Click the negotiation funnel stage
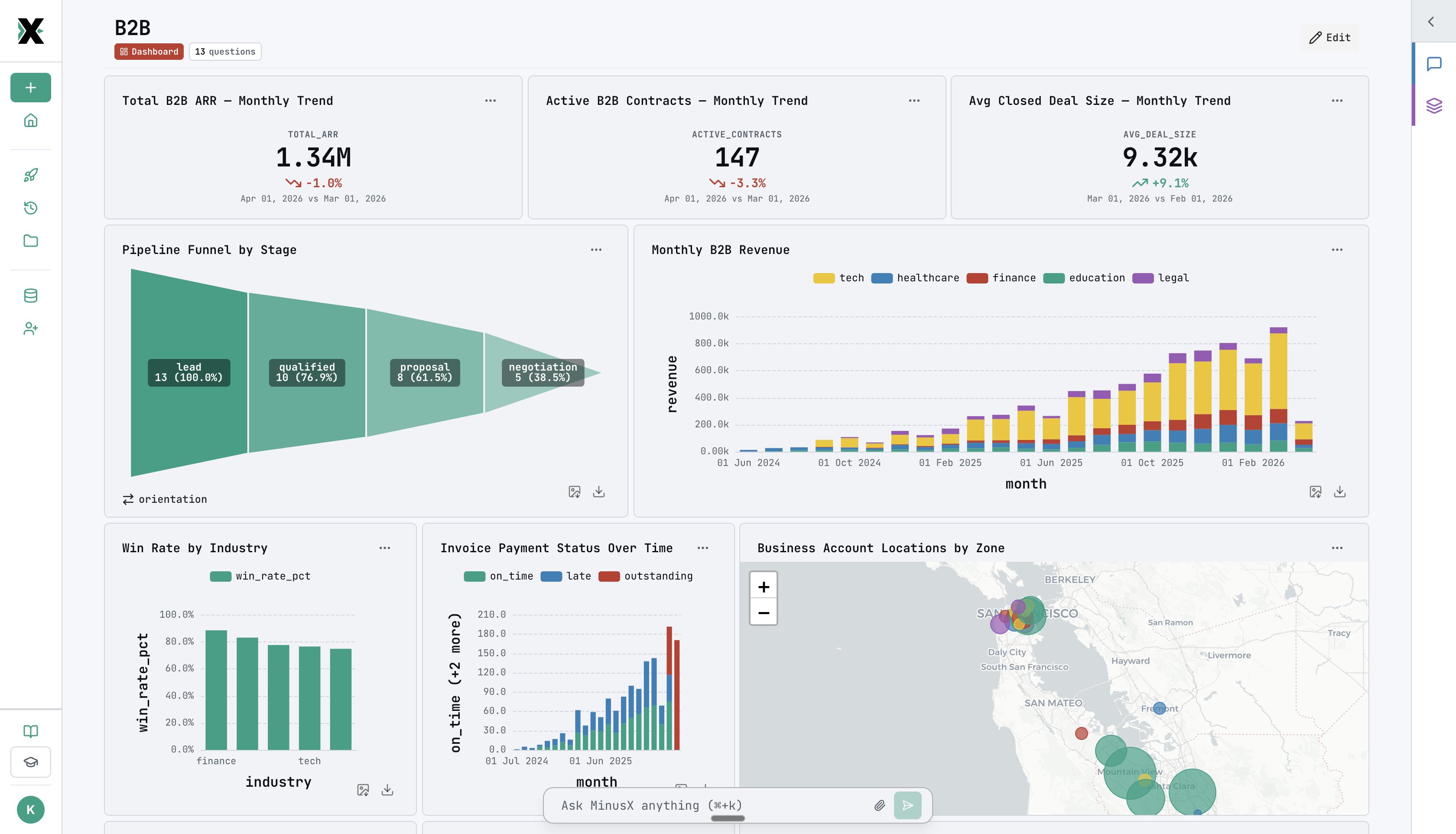 [x=543, y=372]
